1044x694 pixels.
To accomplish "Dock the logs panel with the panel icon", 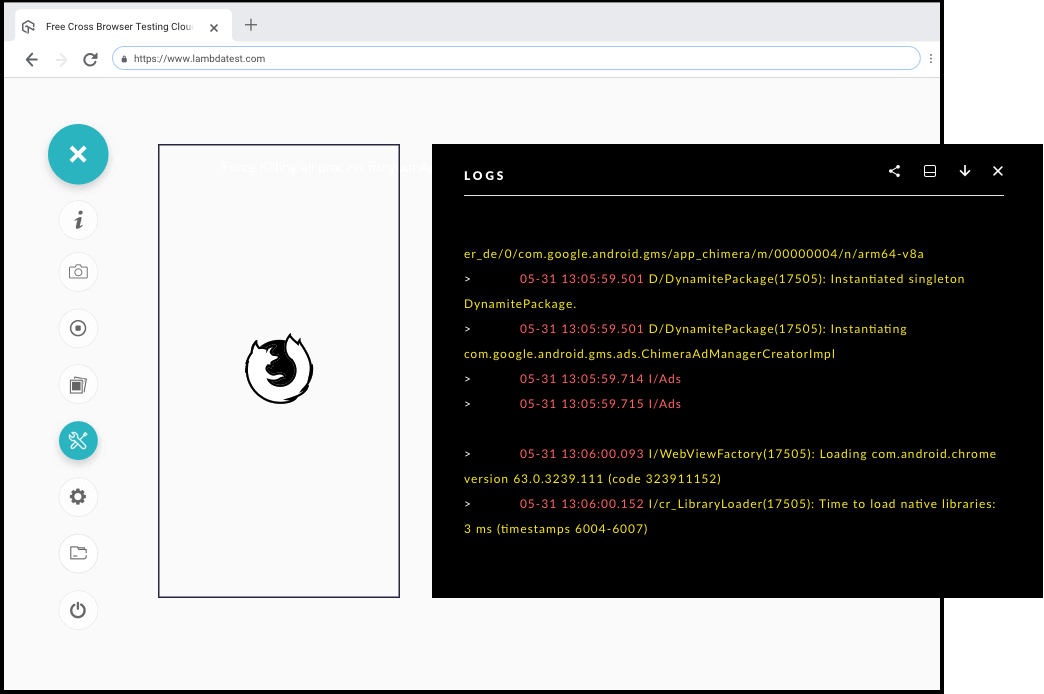I will click(929, 171).
